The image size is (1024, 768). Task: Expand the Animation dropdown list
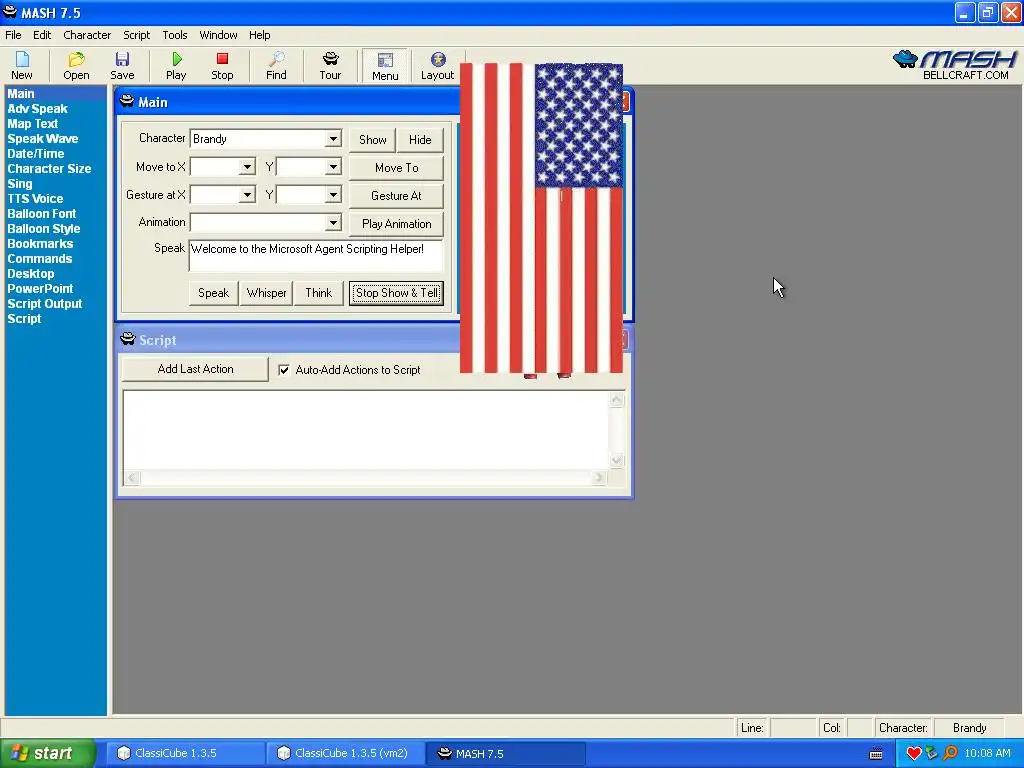point(333,223)
